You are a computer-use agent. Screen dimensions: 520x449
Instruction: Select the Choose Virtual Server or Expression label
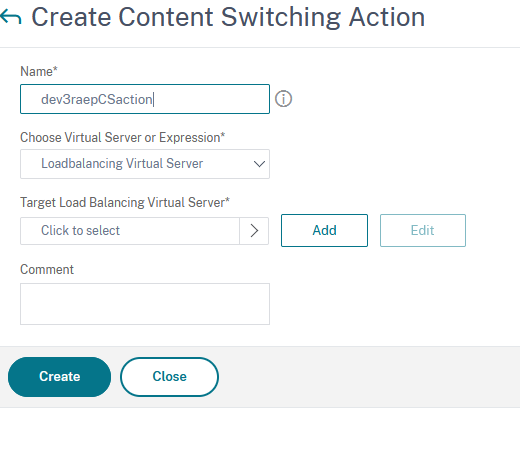pyautogui.click(x=122, y=137)
